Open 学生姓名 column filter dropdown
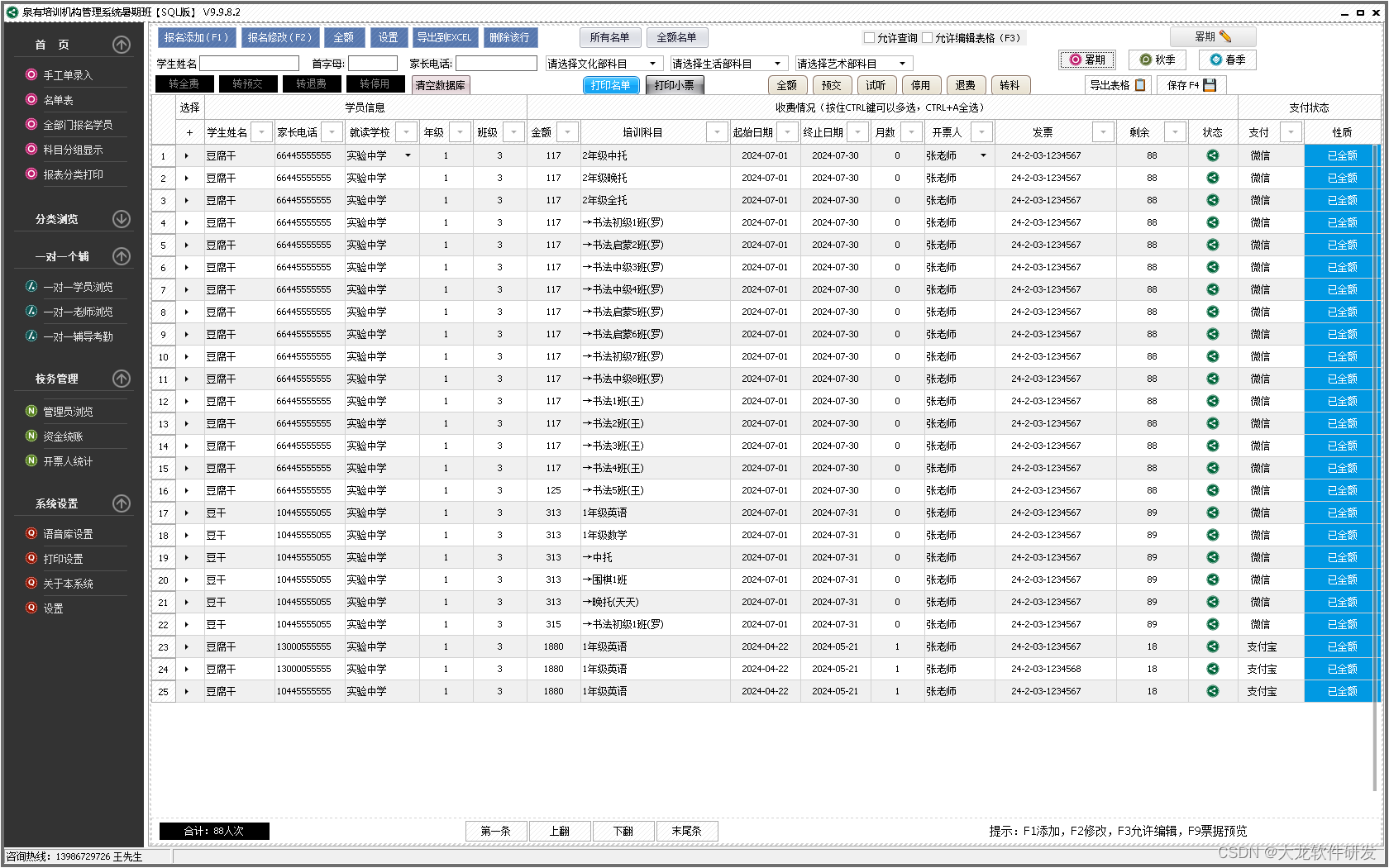This screenshot has height=868, width=1389. (x=262, y=132)
